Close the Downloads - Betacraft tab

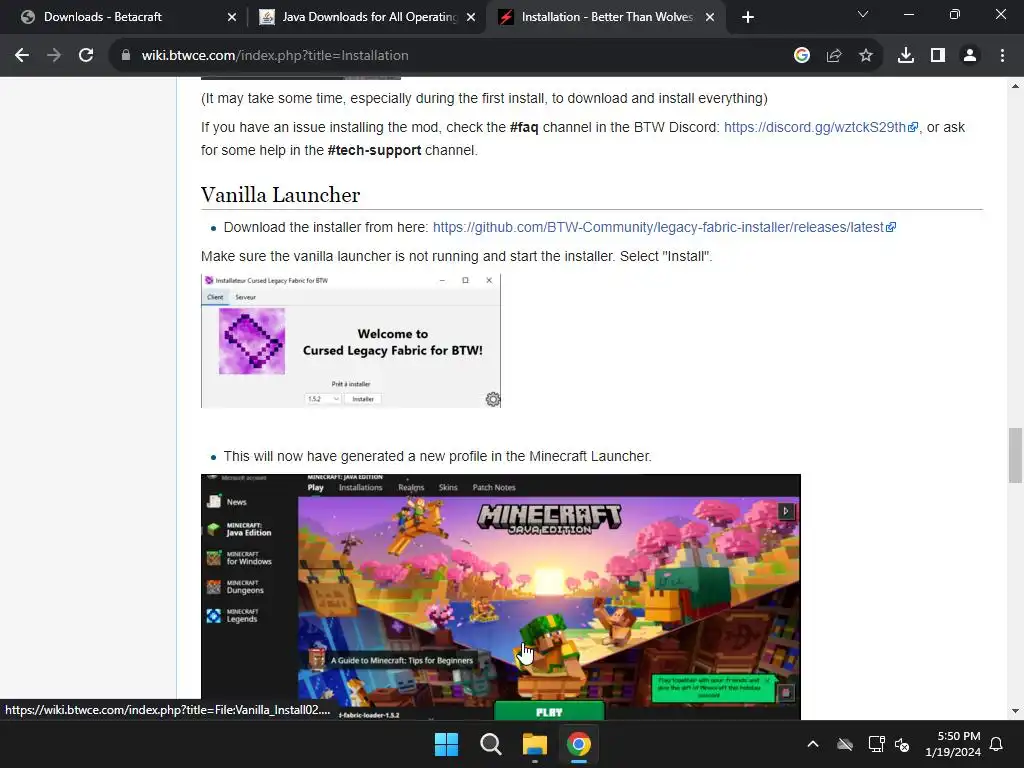click(x=232, y=17)
